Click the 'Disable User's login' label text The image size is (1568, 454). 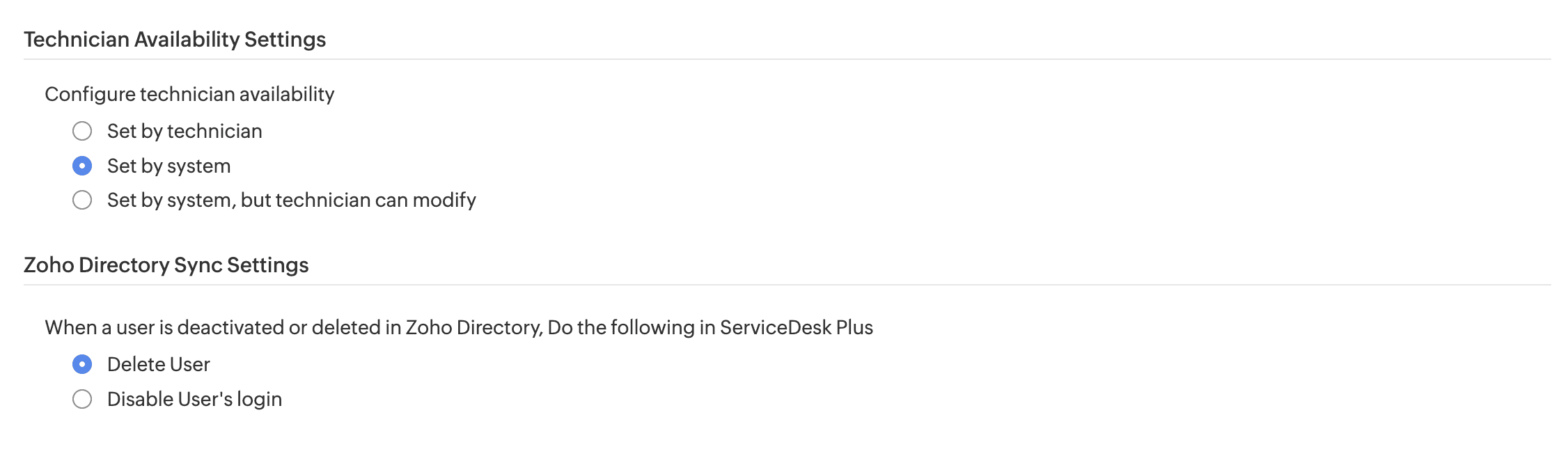click(x=194, y=399)
